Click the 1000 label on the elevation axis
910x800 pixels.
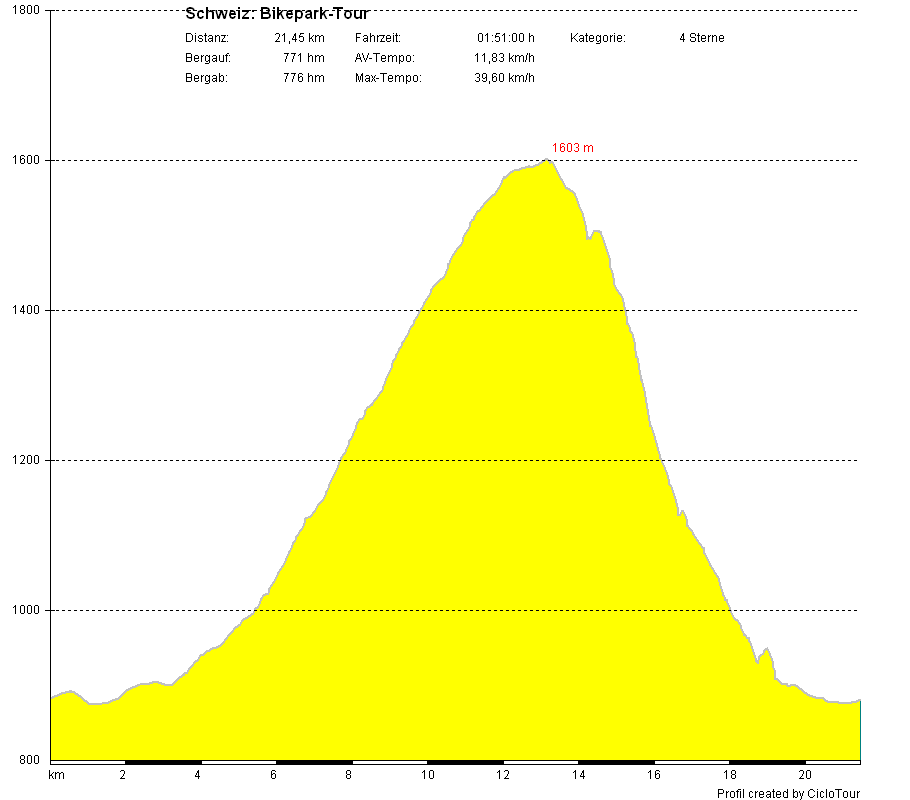point(25,610)
